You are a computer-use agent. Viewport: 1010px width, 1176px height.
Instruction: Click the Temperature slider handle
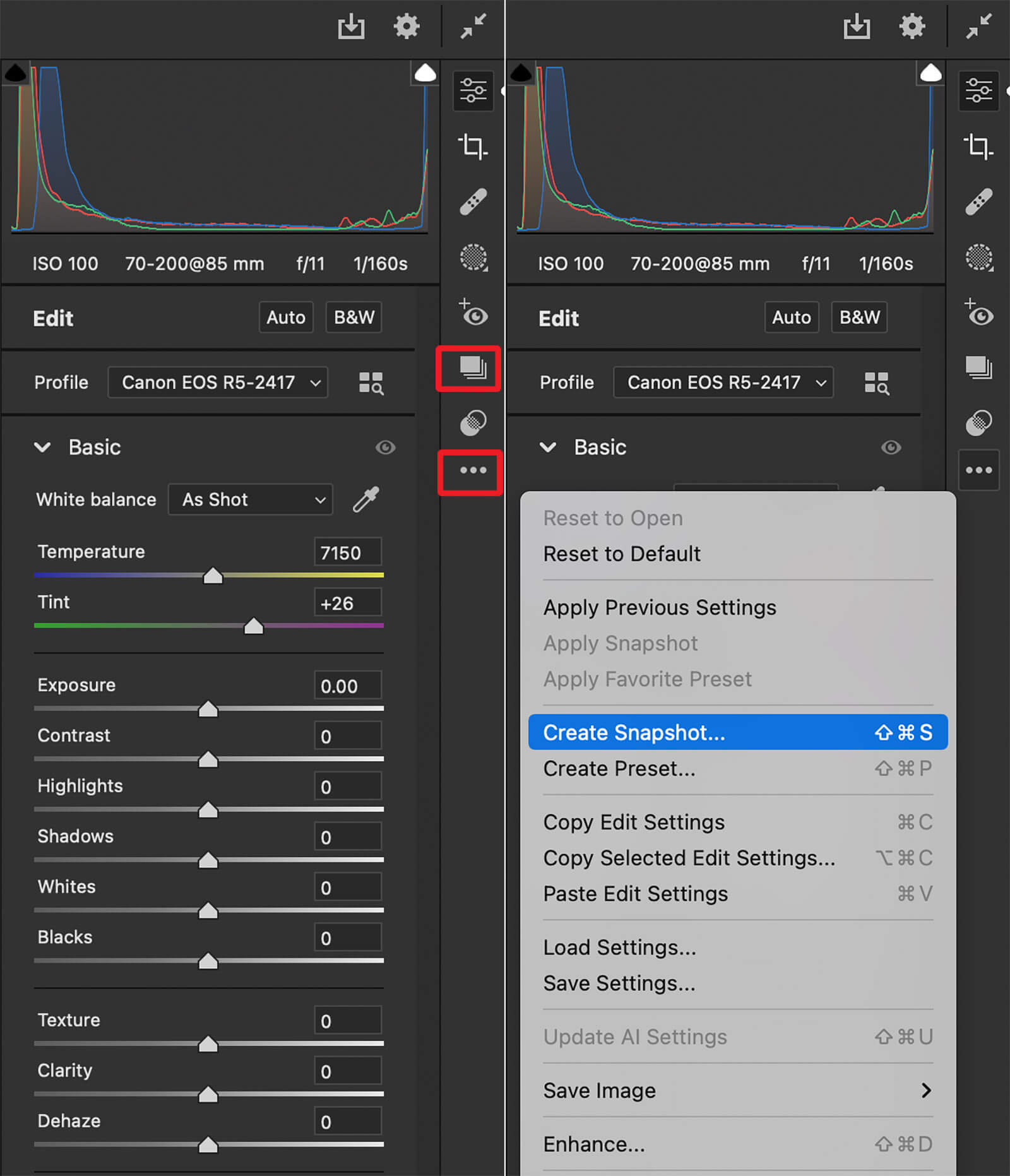tap(213, 576)
